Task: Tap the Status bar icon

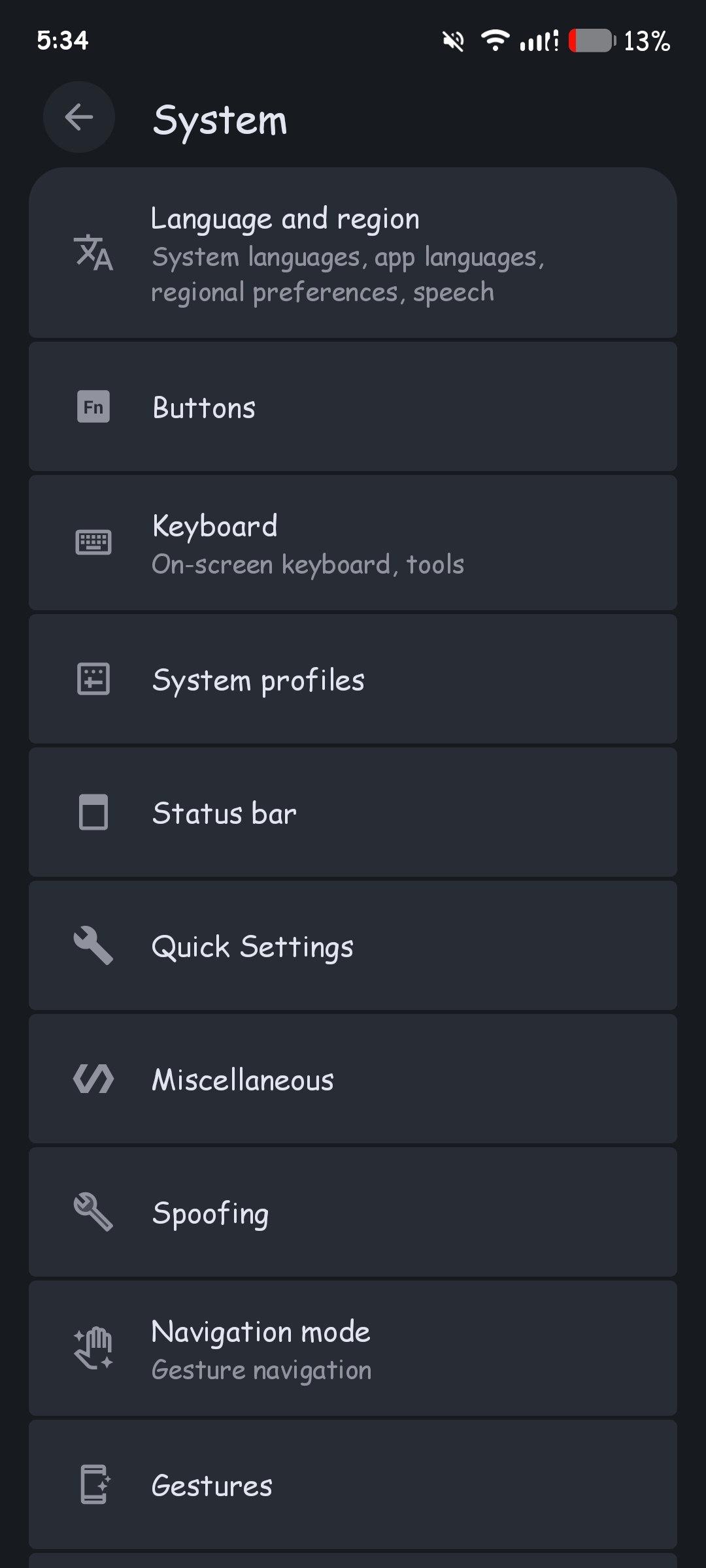Action: point(93,813)
